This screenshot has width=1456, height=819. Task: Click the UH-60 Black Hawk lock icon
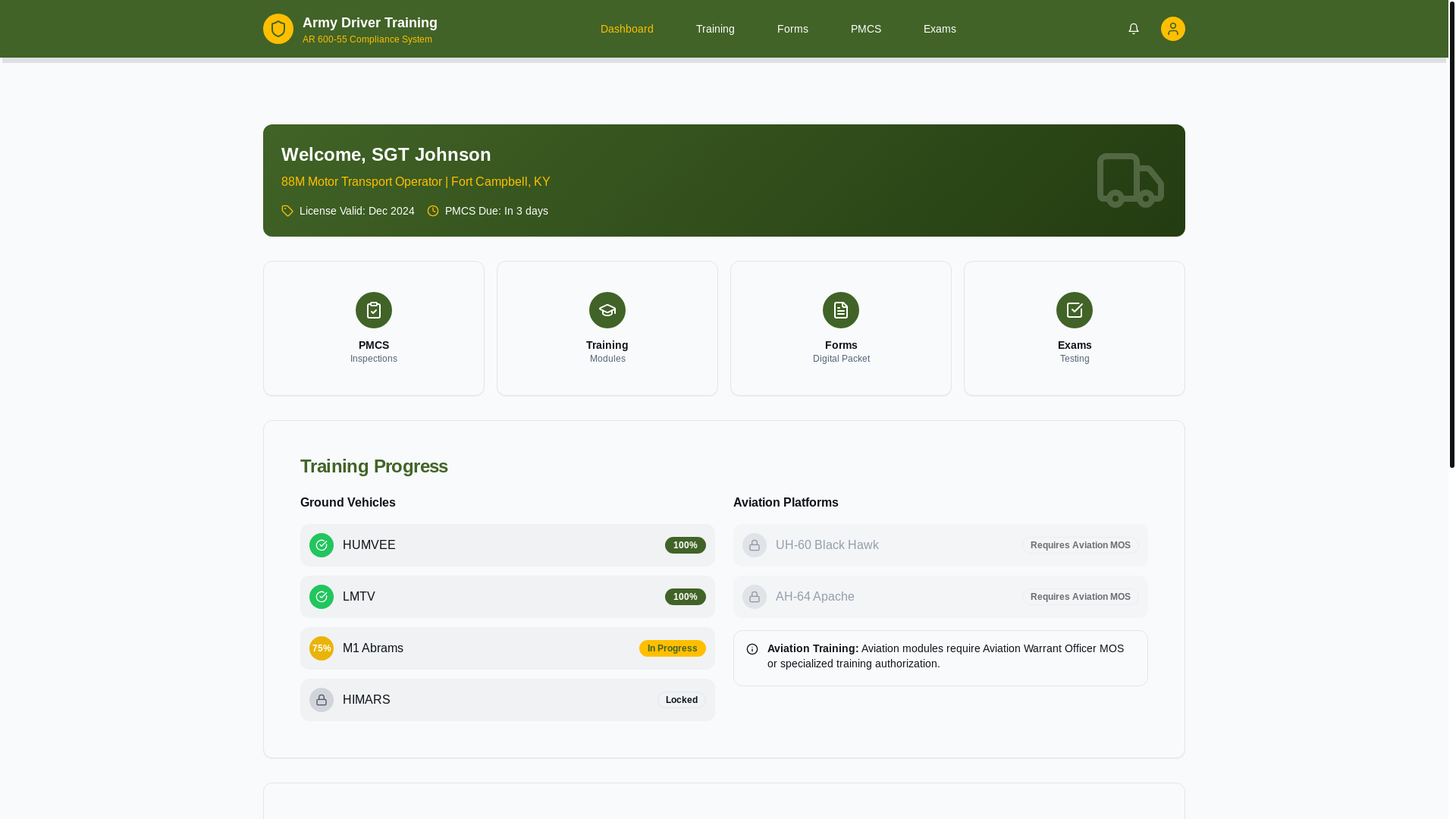click(755, 545)
